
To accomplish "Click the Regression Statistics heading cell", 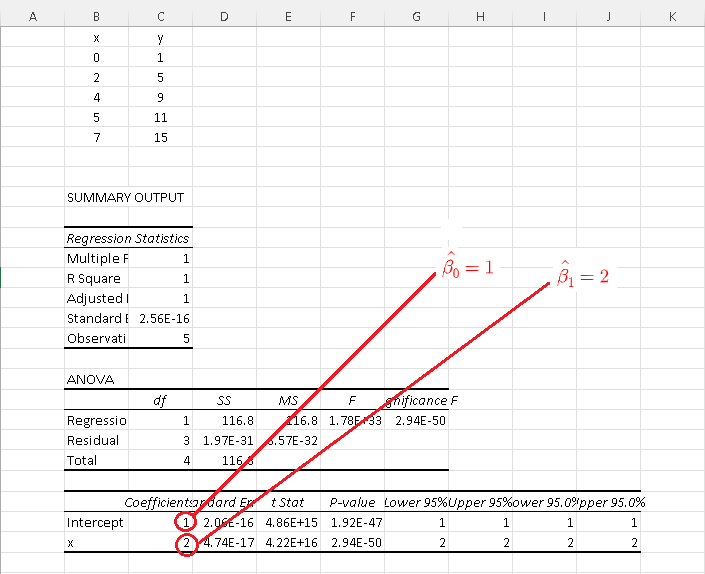I will pos(127,238).
